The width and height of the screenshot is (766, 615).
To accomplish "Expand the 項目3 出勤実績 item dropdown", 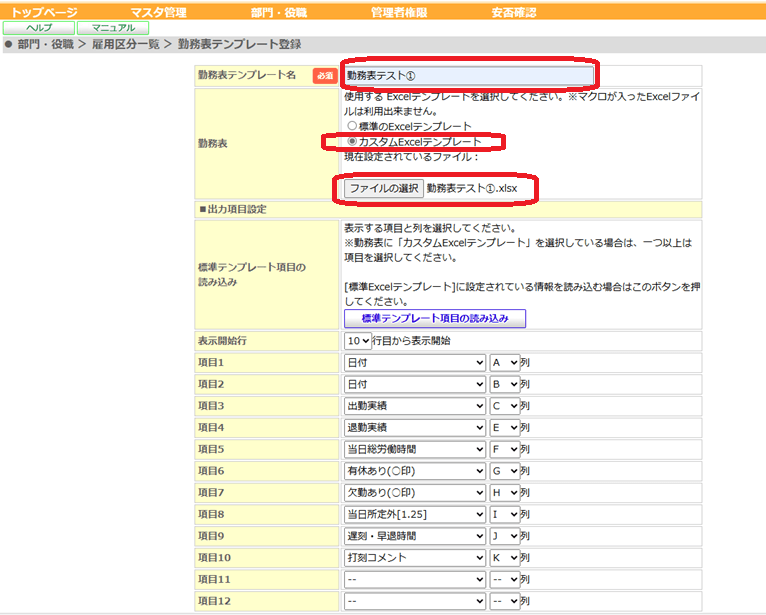I will coord(415,406).
